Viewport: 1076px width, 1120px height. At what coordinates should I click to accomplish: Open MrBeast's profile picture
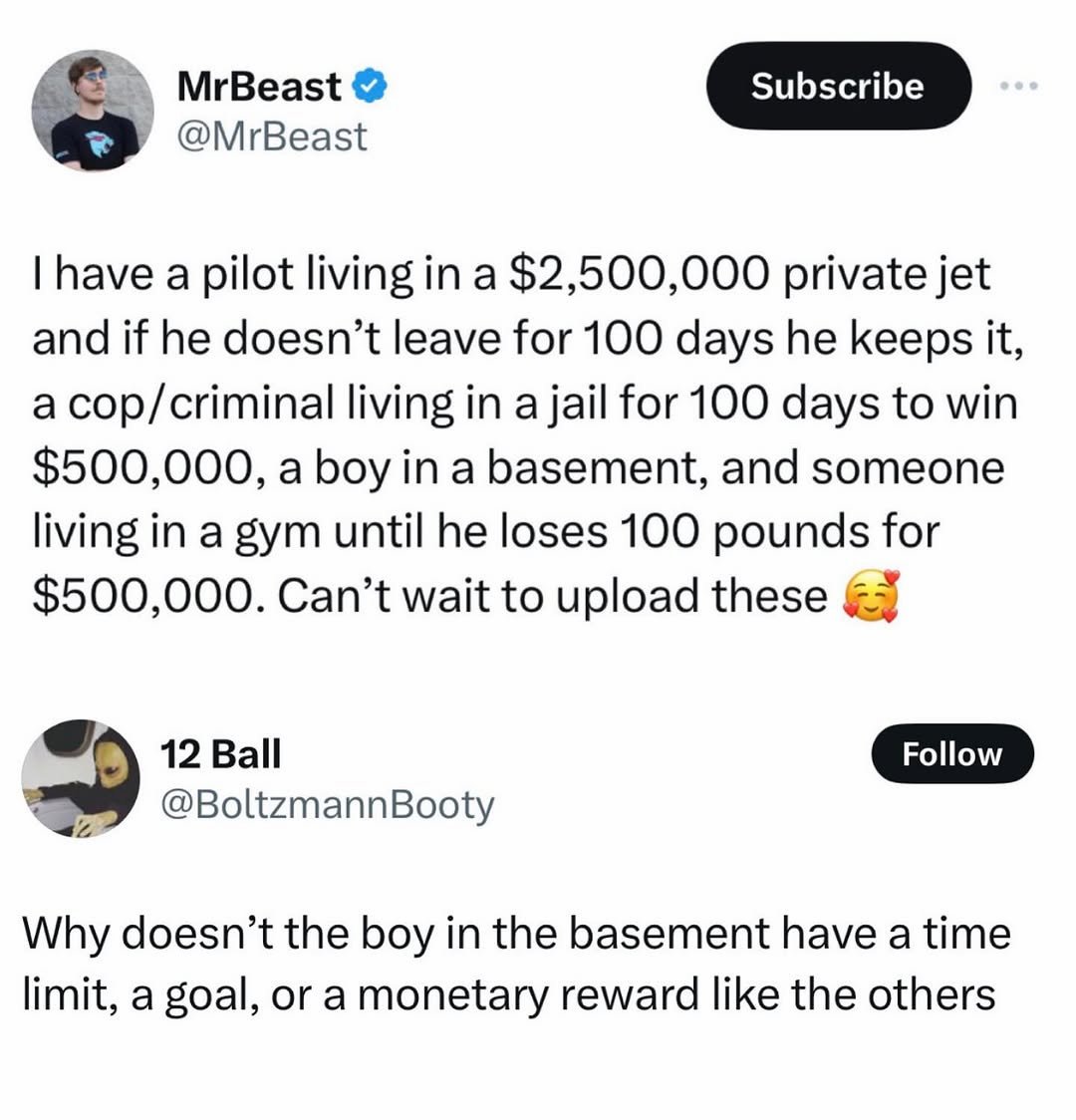pyautogui.click(x=94, y=111)
